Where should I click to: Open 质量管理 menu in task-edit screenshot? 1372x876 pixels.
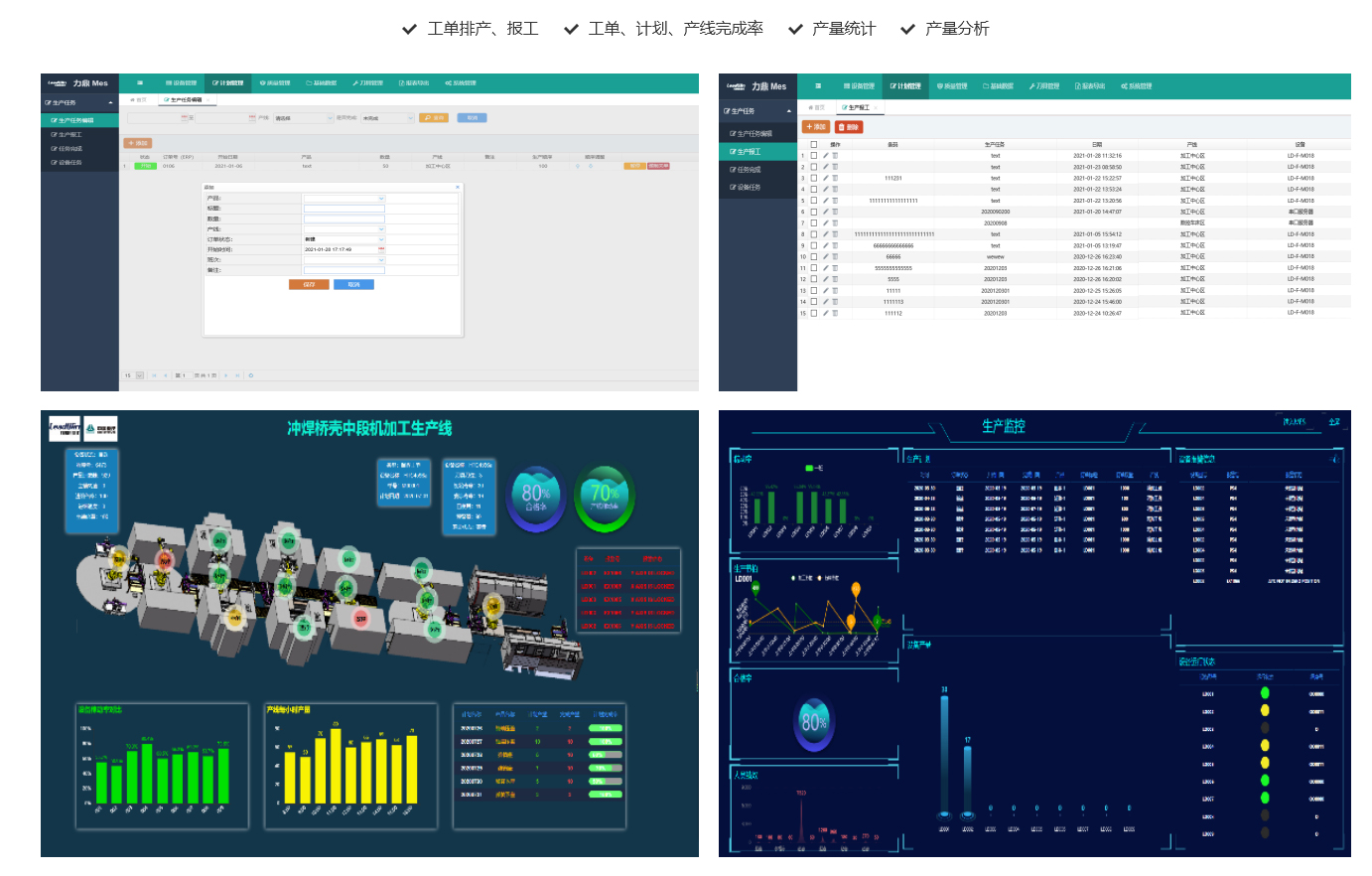[x=275, y=83]
